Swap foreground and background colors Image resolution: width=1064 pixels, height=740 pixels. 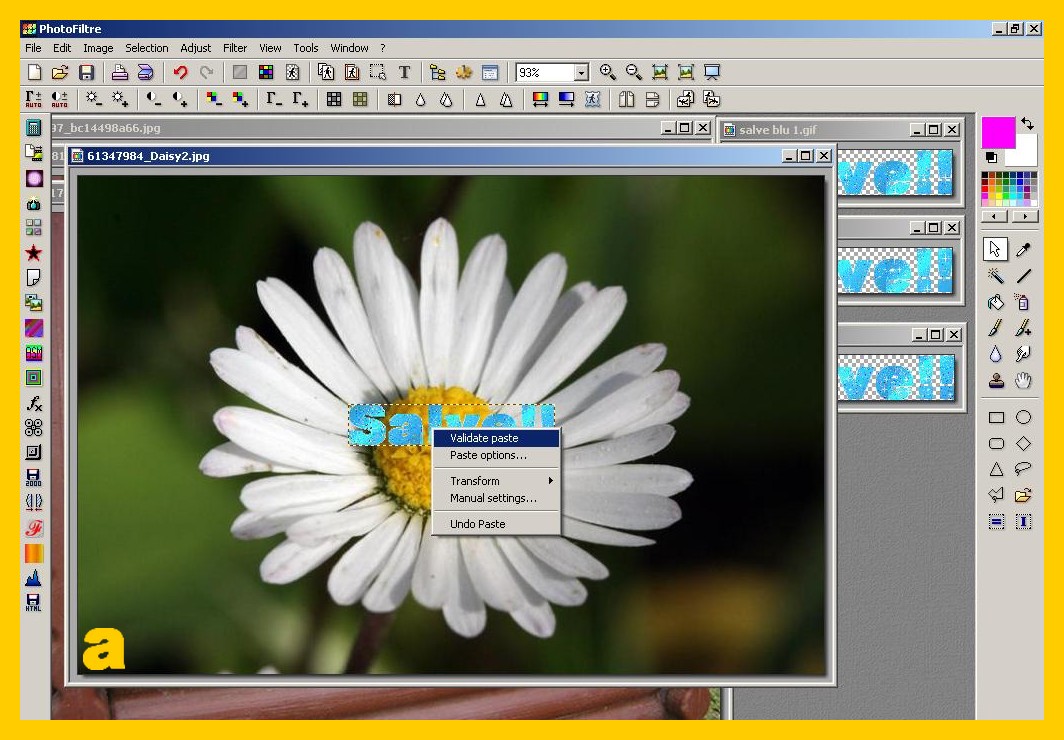click(1027, 124)
